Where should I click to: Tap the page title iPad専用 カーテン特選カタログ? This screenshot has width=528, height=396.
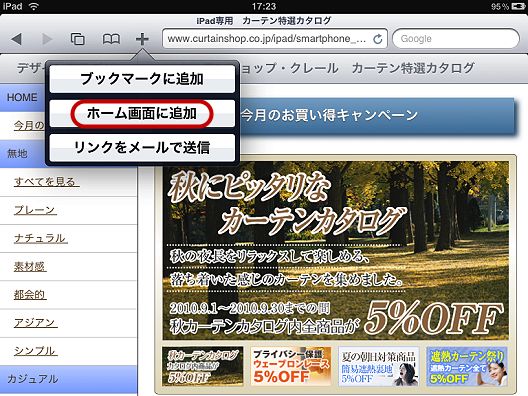(264, 21)
